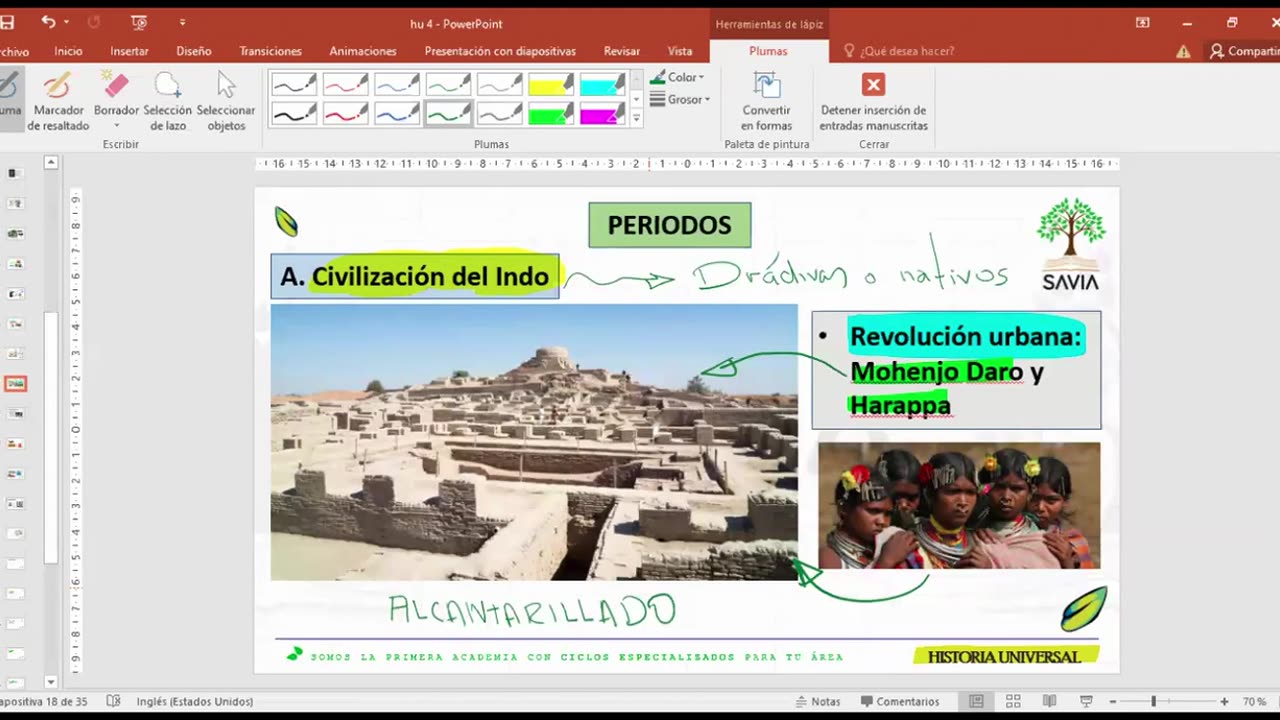
Task: Switch to the Insertar tab
Action: click(129, 51)
